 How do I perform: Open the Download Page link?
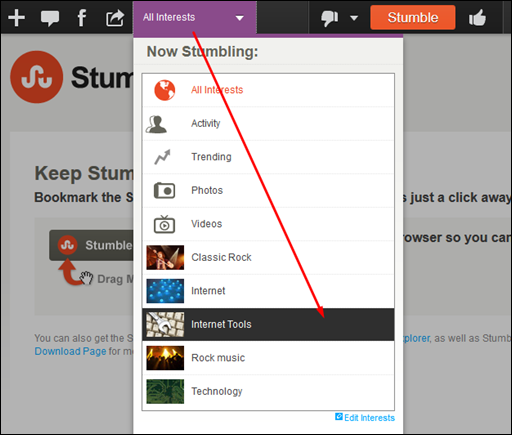tap(70, 351)
